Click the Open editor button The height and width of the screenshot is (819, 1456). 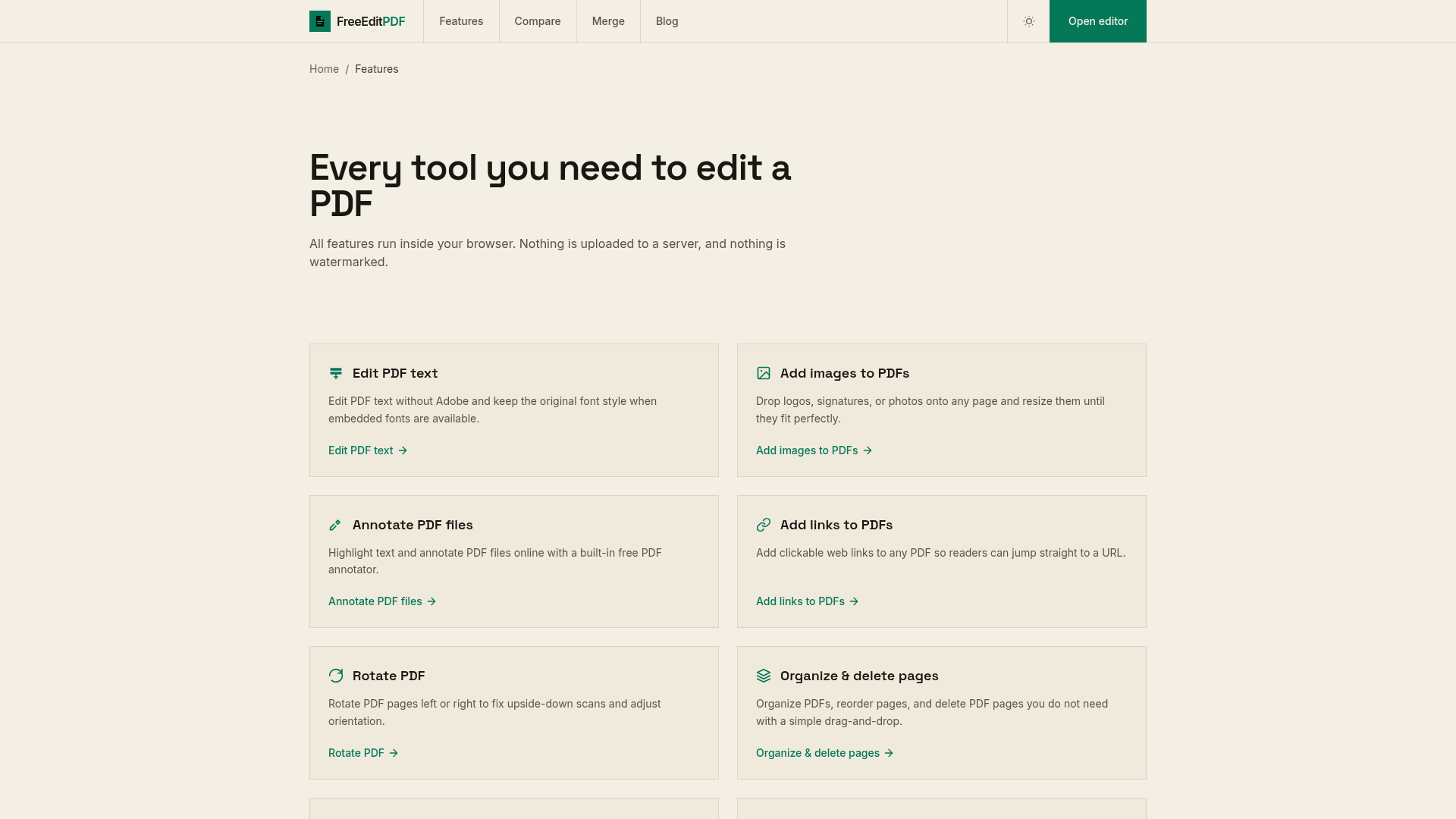1098,21
